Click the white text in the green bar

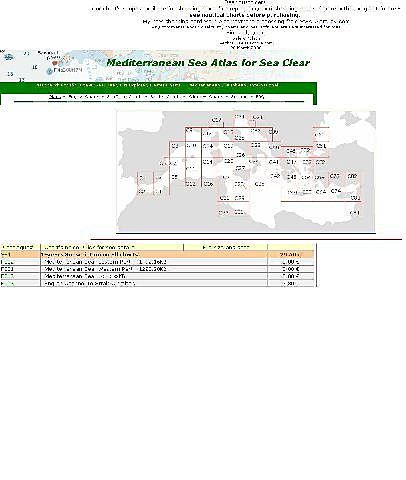coord(157,85)
